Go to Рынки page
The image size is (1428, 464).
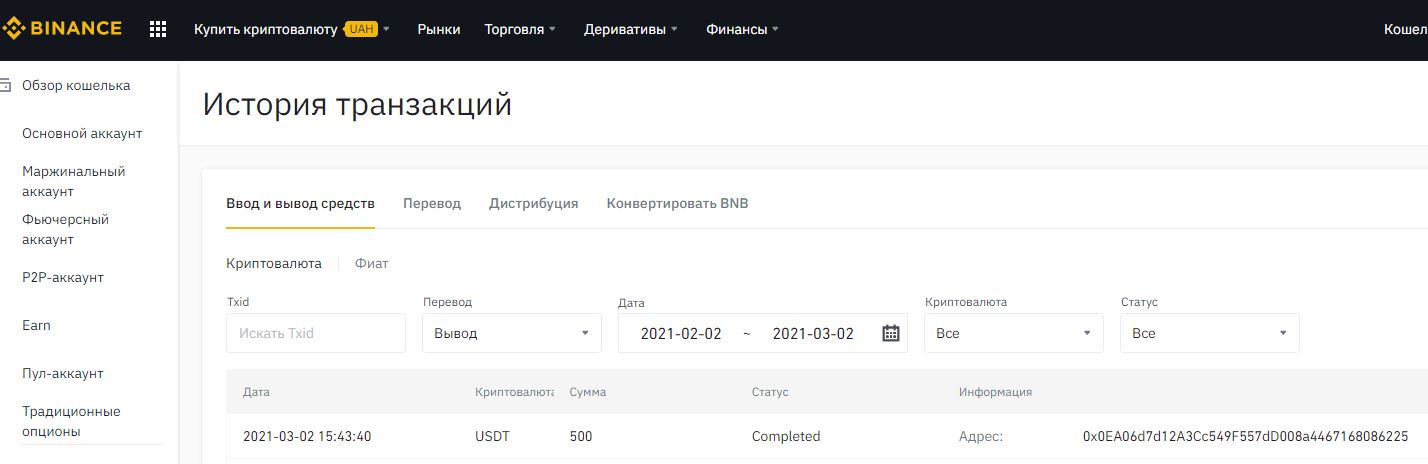[439, 30]
